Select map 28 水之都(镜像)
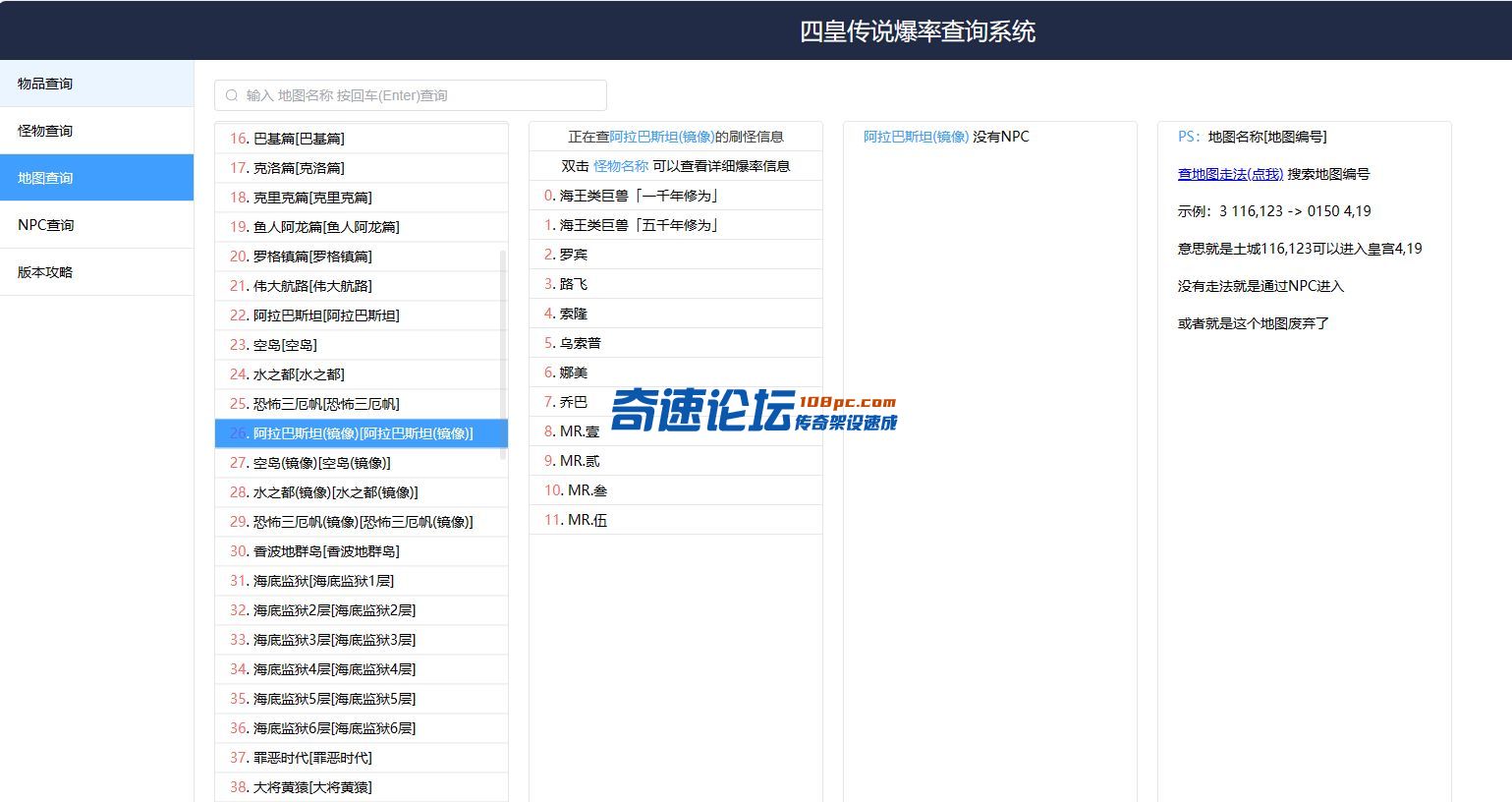 [x=362, y=492]
